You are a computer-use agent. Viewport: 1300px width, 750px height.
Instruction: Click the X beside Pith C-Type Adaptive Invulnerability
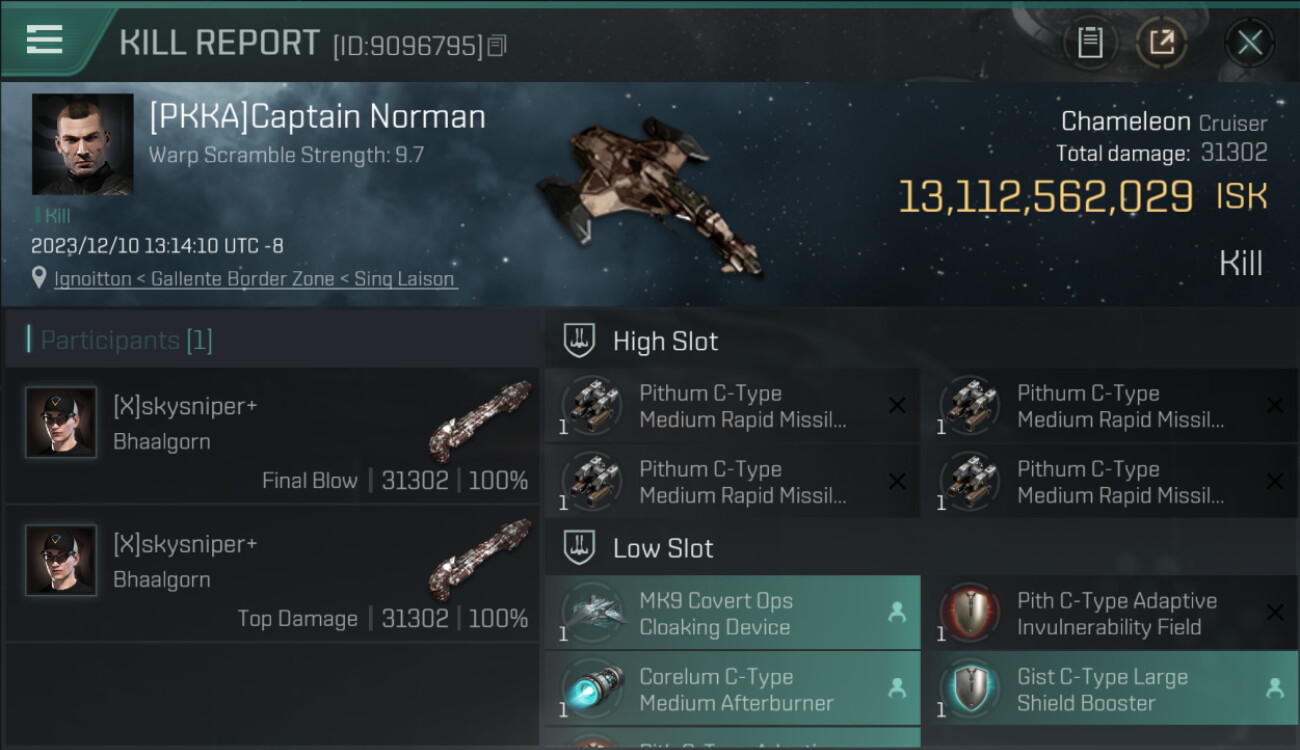point(1274,612)
